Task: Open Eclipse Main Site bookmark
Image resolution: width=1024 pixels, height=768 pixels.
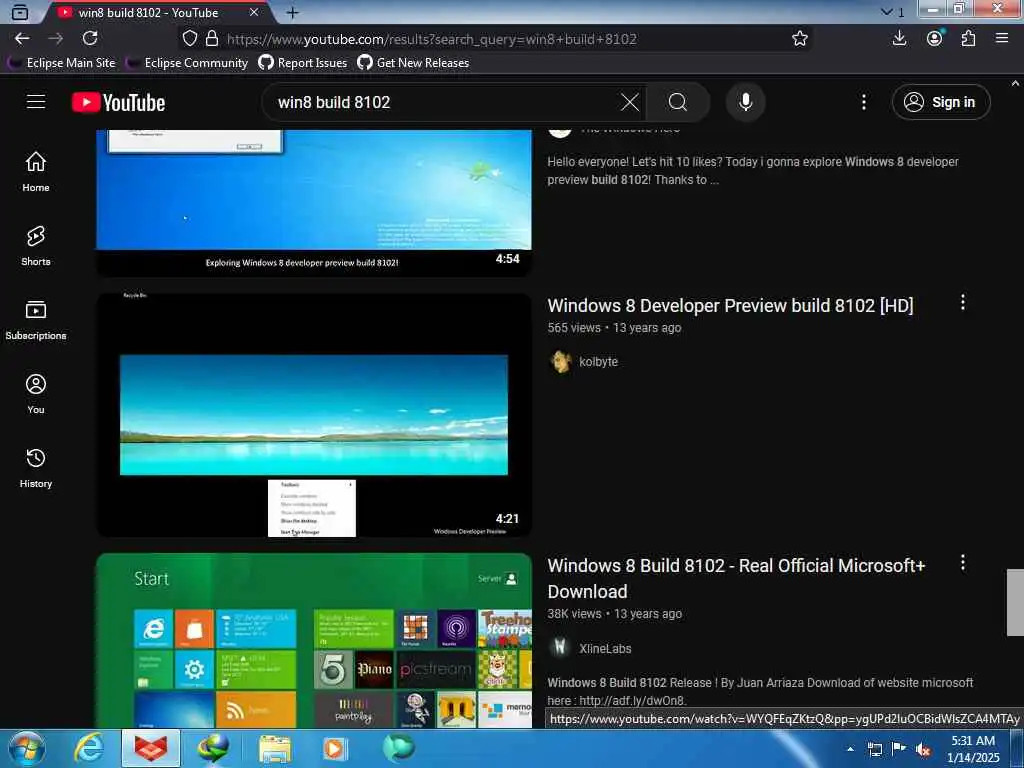Action: [62, 63]
